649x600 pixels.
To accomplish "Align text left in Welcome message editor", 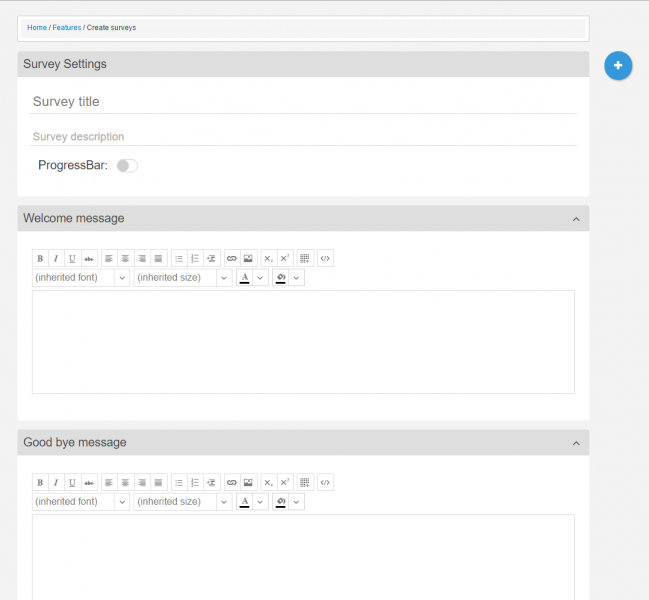I will [x=109, y=259].
